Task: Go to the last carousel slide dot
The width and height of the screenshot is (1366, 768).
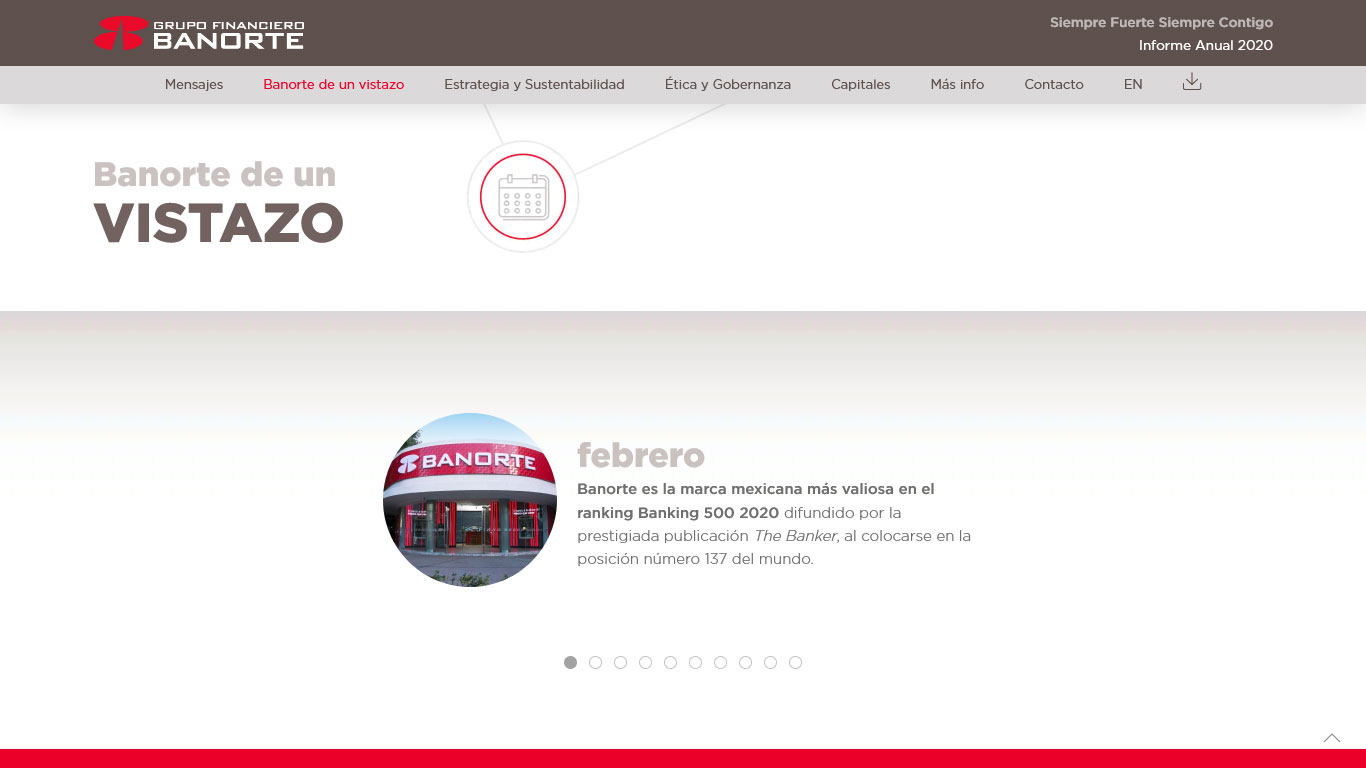Action: coord(795,662)
